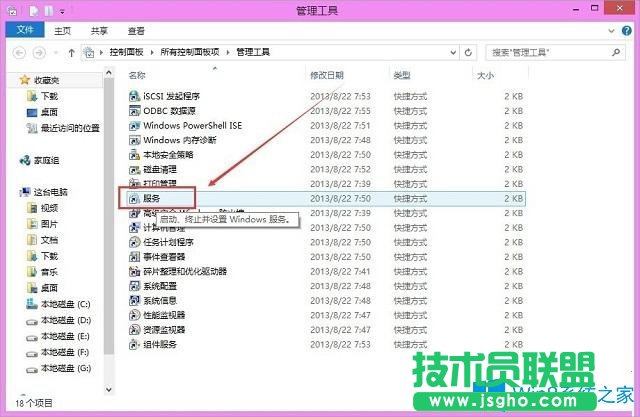This screenshot has height=417, width=640.
Task: Navigate to 所有控制面板项 in the breadcrumb
Action: (190, 52)
